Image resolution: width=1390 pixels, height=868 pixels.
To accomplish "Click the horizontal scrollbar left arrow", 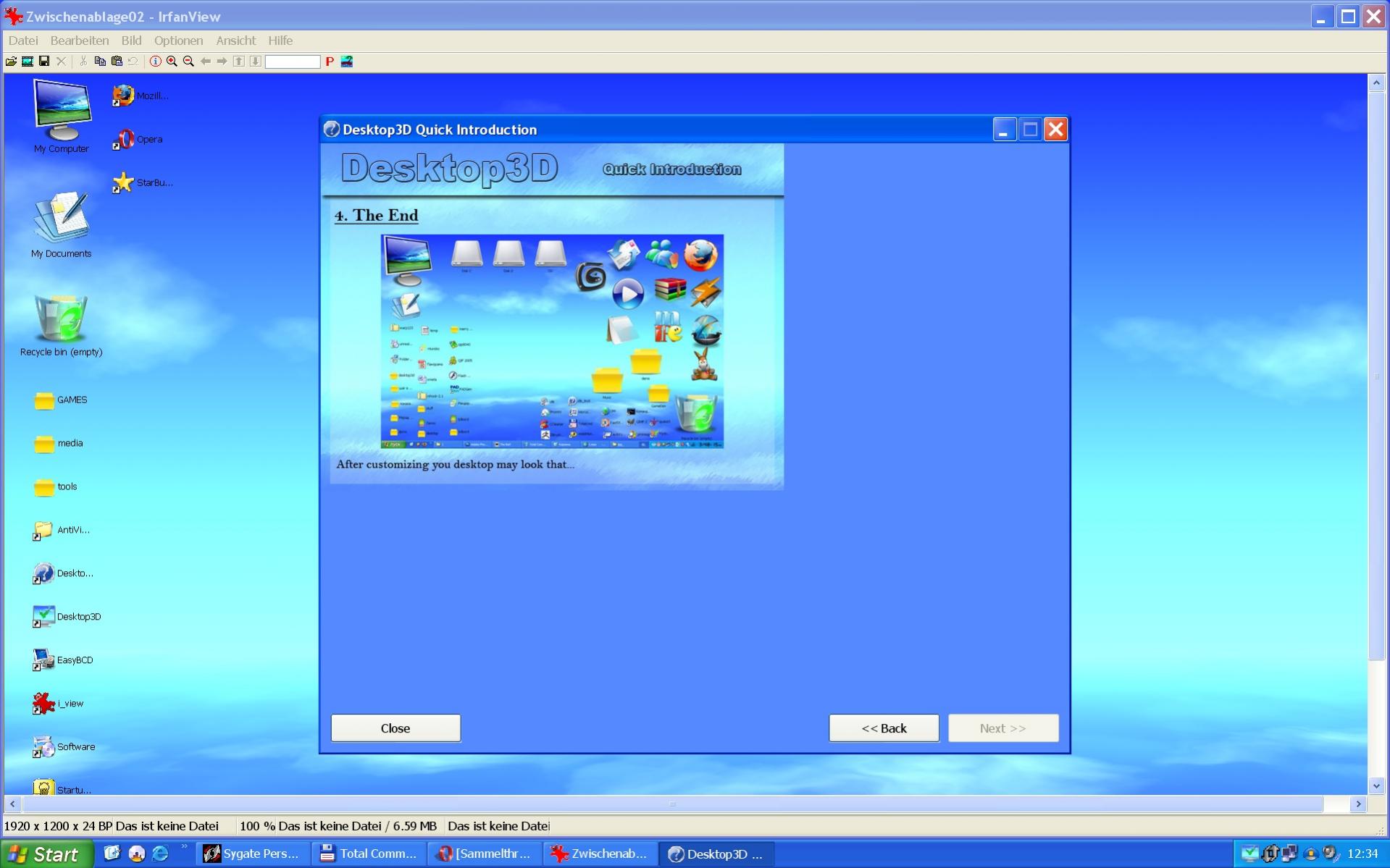I will 12,804.
